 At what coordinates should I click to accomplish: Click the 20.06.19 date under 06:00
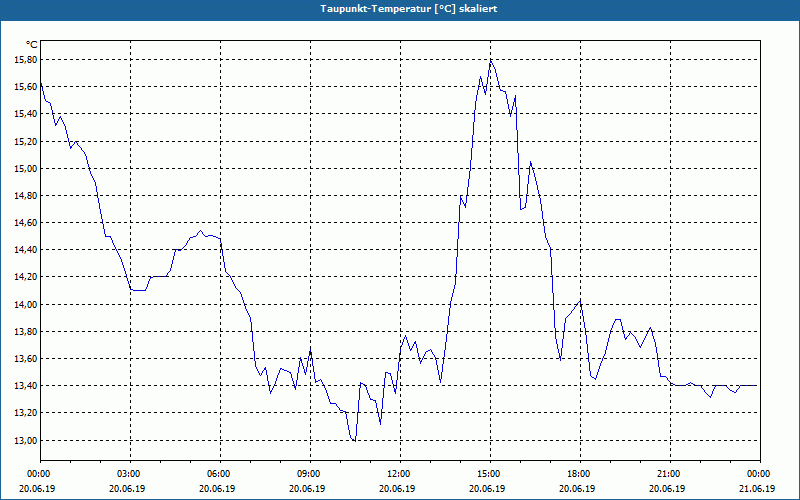pyautogui.click(x=217, y=488)
